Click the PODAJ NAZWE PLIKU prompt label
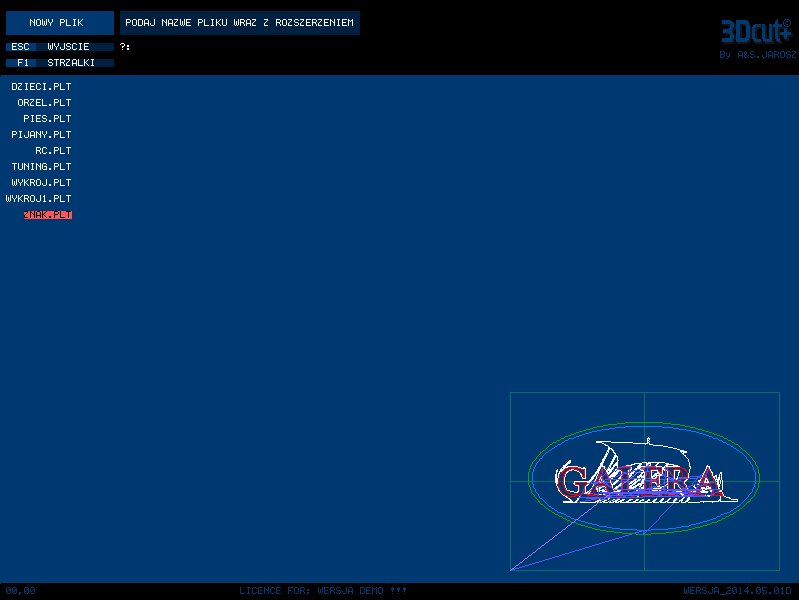 coord(239,23)
